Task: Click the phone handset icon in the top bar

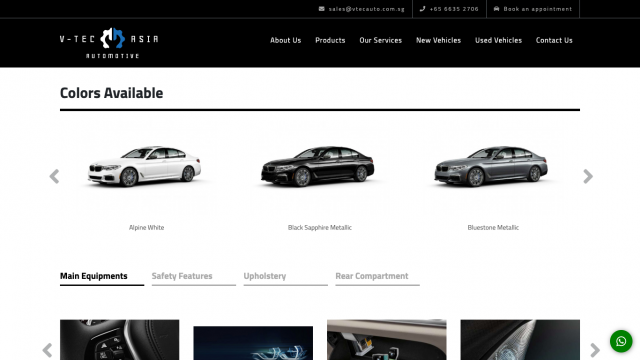Action: coord(422,9)
